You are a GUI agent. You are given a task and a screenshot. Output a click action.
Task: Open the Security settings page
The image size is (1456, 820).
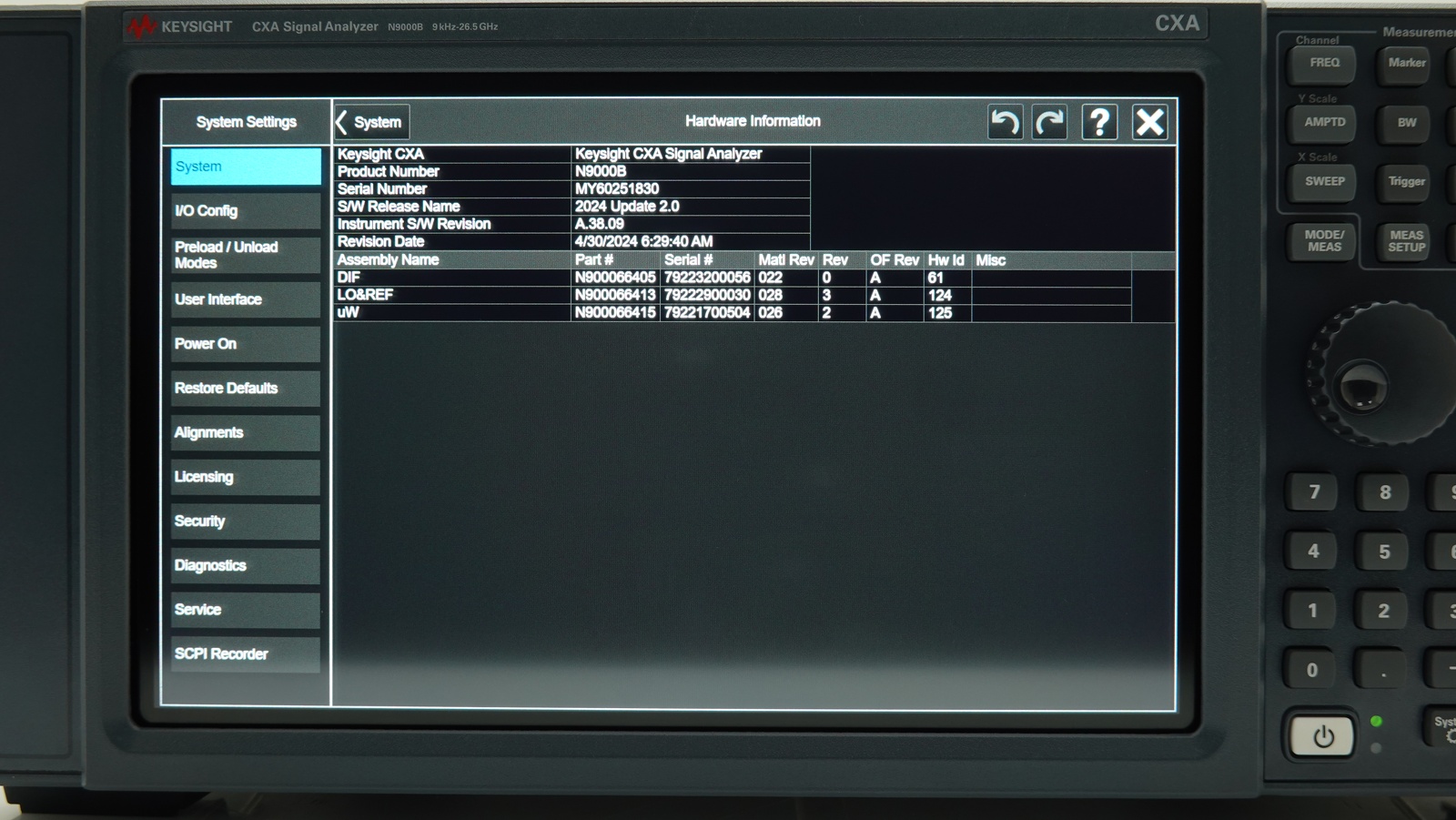(246, 521)
